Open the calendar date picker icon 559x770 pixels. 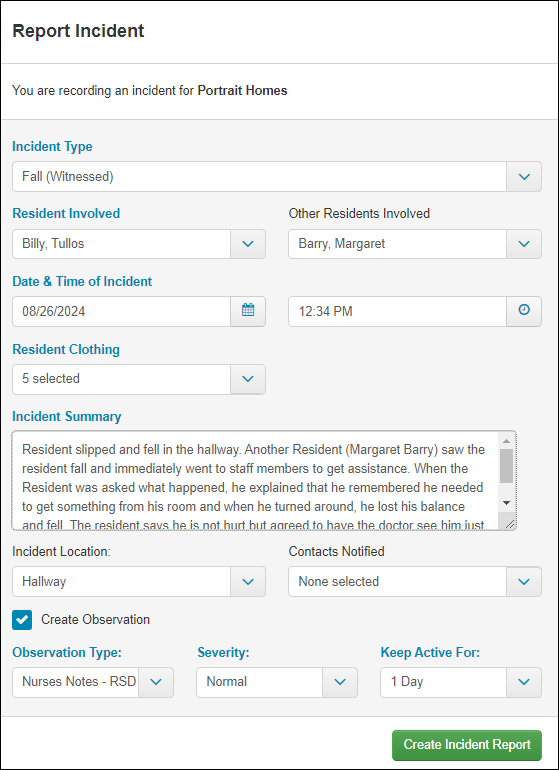click(248, 311)
